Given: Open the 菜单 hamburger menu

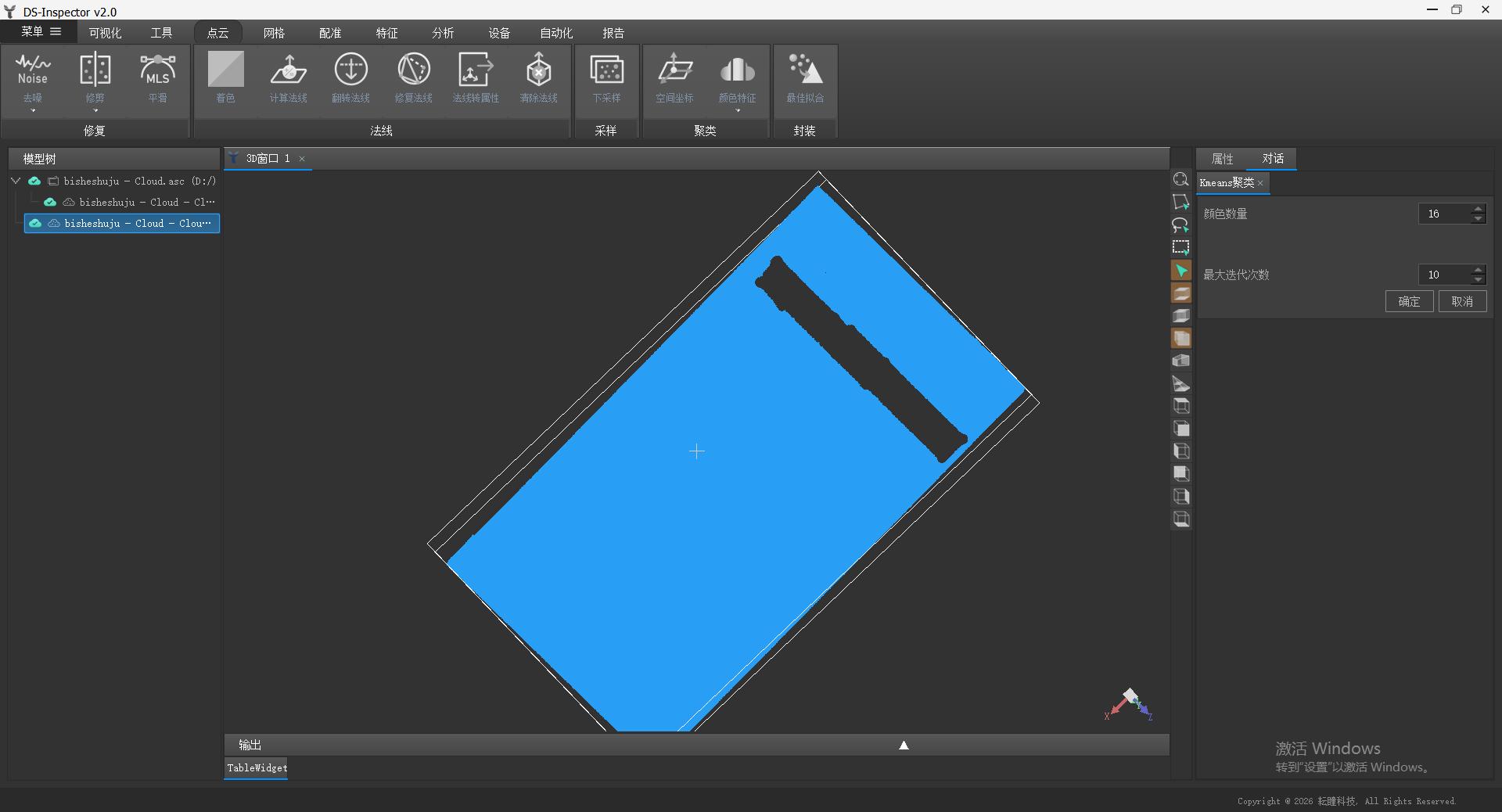Looking at the screenshot, I should [x=41, y=32].
